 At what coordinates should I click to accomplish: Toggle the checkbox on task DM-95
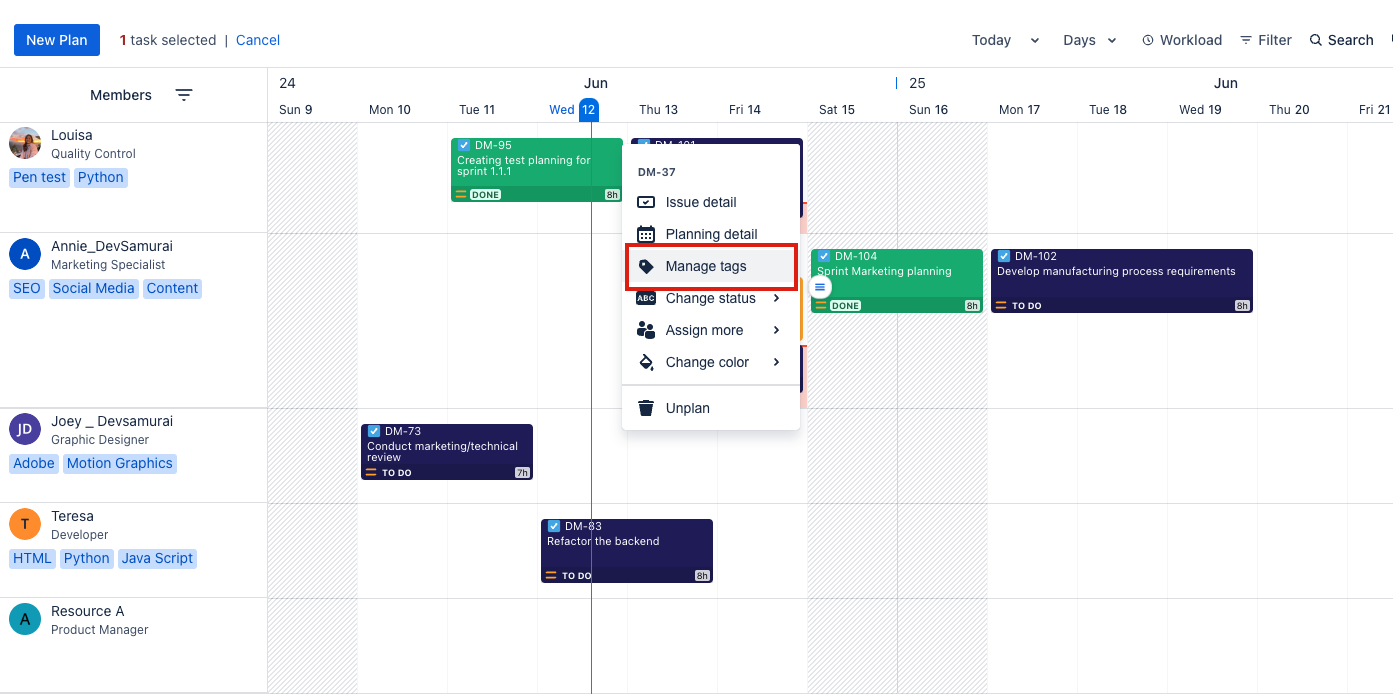(464, 146)
